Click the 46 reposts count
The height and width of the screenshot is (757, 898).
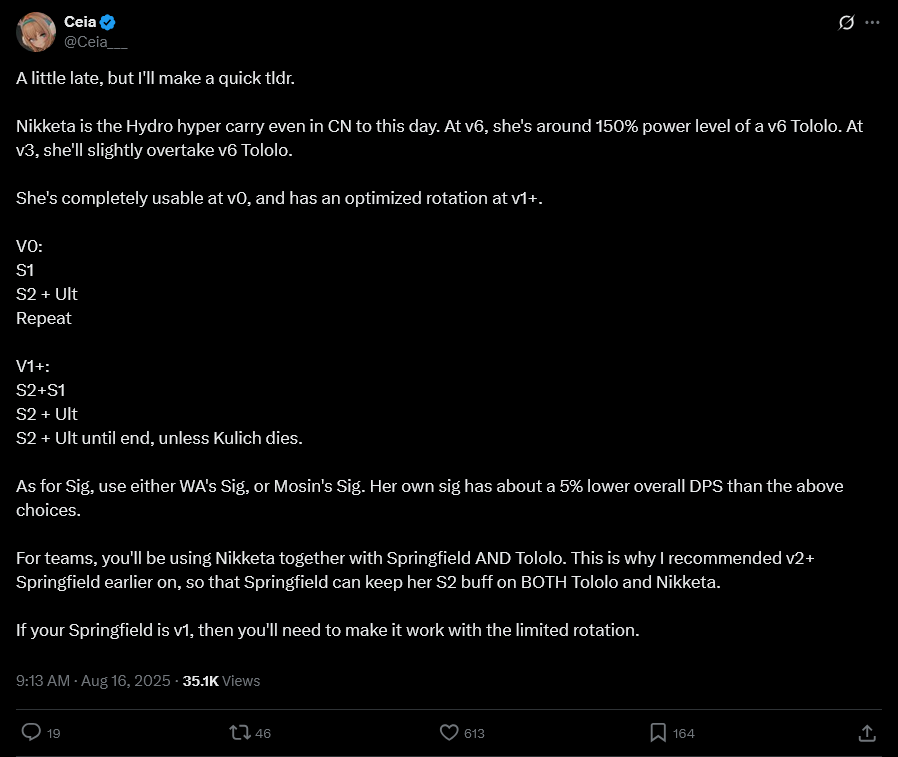tap(263, 734)
